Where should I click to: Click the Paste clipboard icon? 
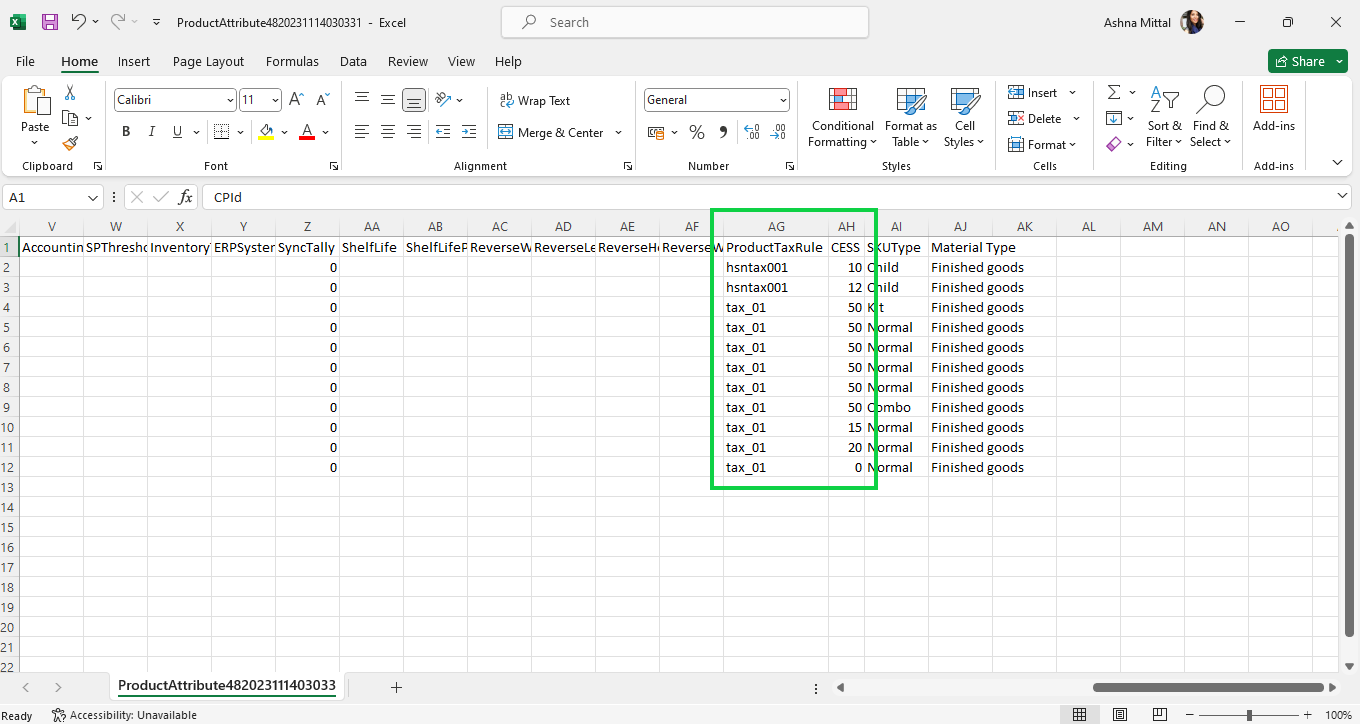pyautogui.click(x=35, y=101)
